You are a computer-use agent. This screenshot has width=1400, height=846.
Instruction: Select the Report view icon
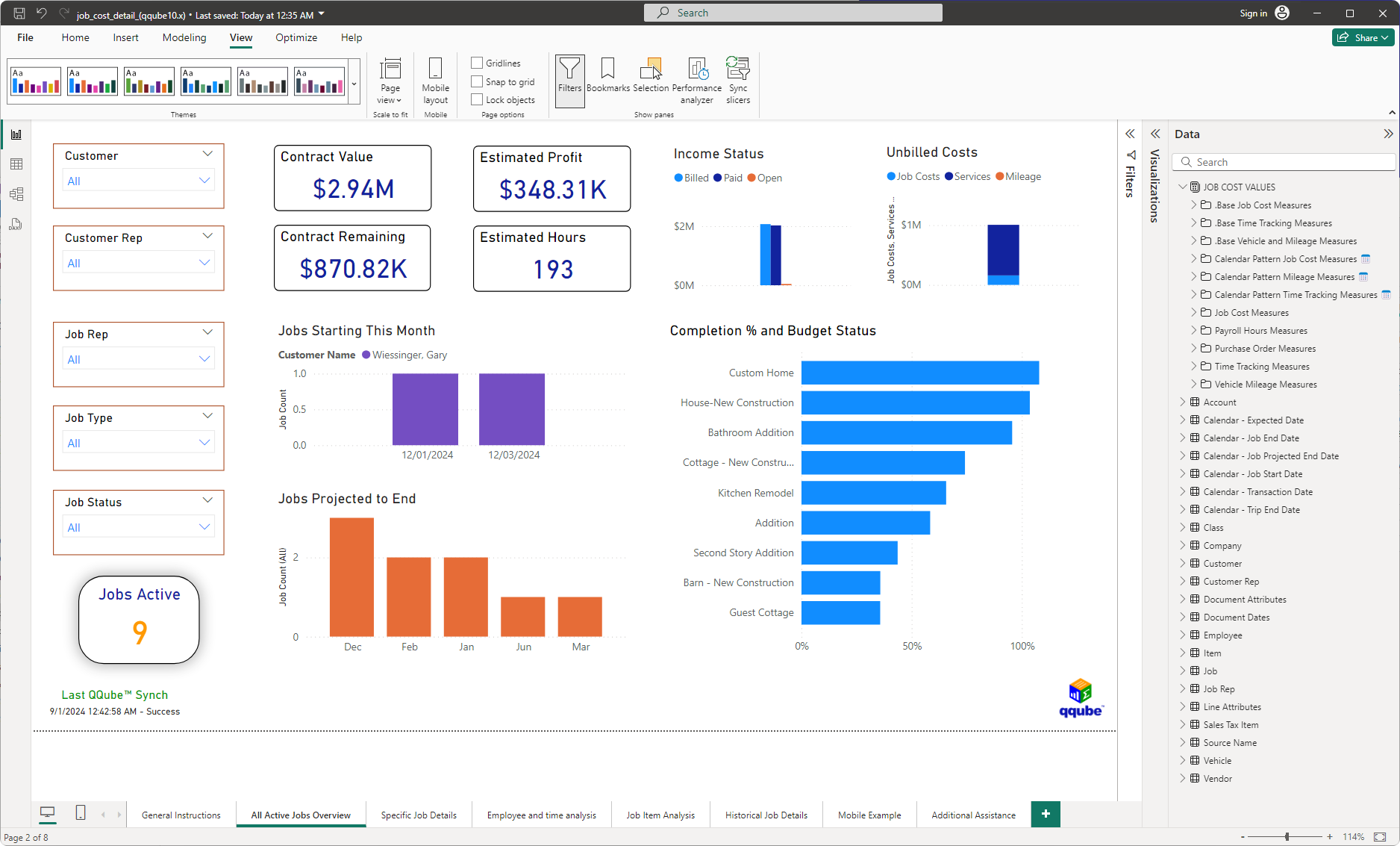[x=16, y=134]
